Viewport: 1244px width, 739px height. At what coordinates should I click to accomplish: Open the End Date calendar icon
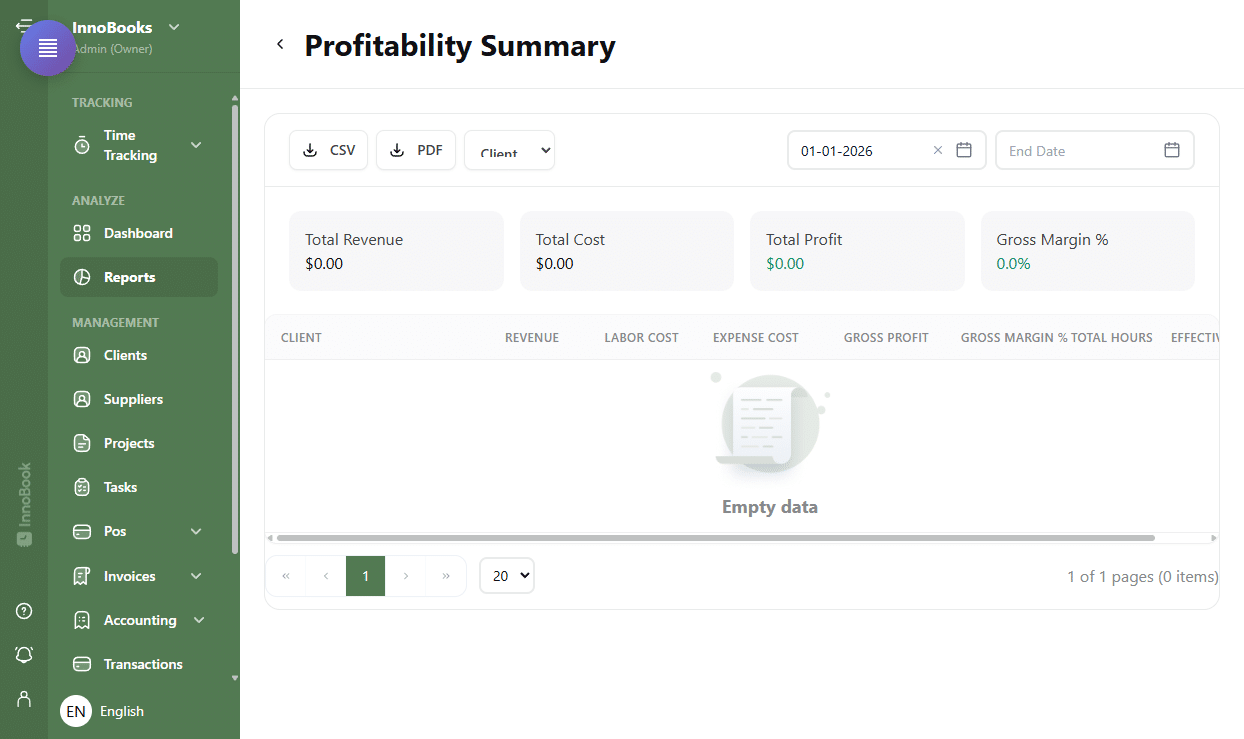(x=1172, y=150)
